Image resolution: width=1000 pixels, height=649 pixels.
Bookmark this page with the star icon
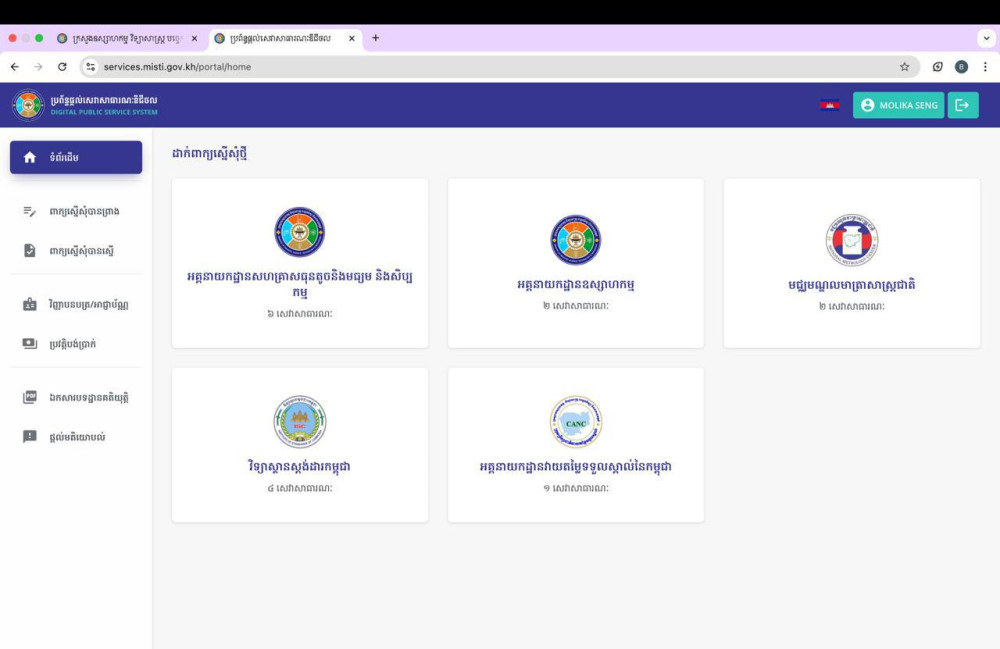(904, 67)
